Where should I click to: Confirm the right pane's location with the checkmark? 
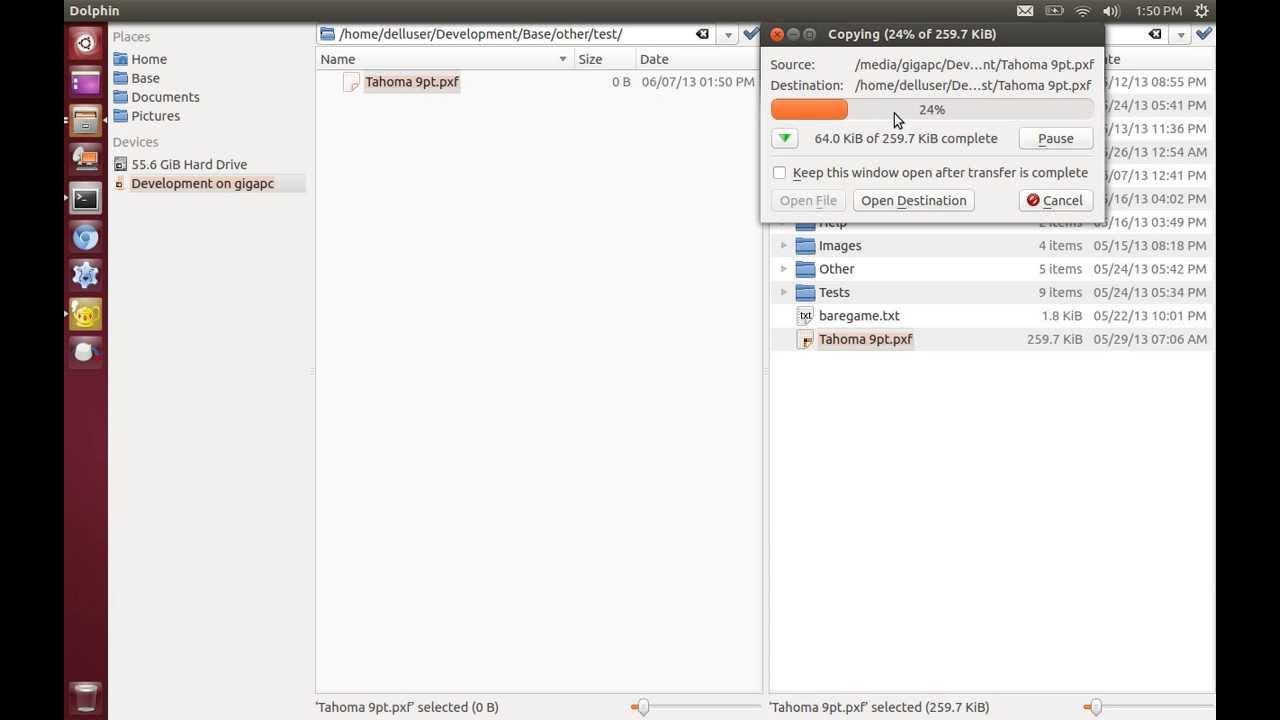click(1204, 34)
